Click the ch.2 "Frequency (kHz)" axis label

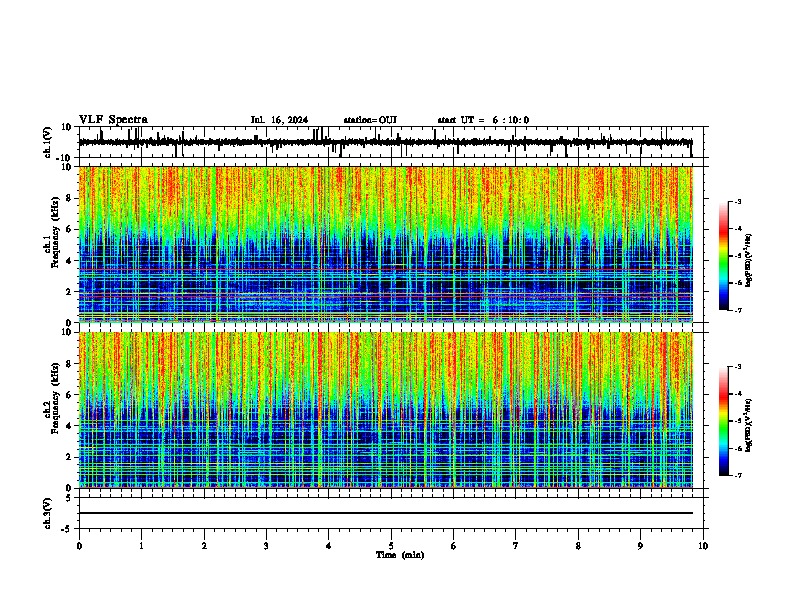[x=55, y=398]
